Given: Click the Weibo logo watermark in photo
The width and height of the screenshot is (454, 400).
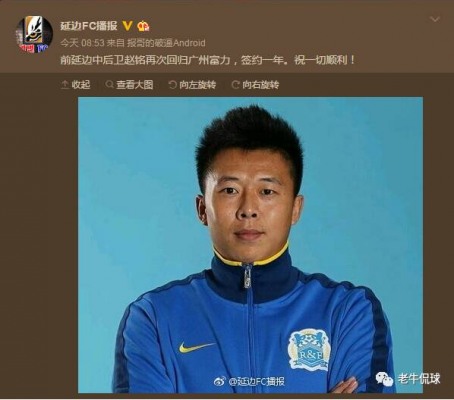Looking at the screenshot, I should coord(220,381).
